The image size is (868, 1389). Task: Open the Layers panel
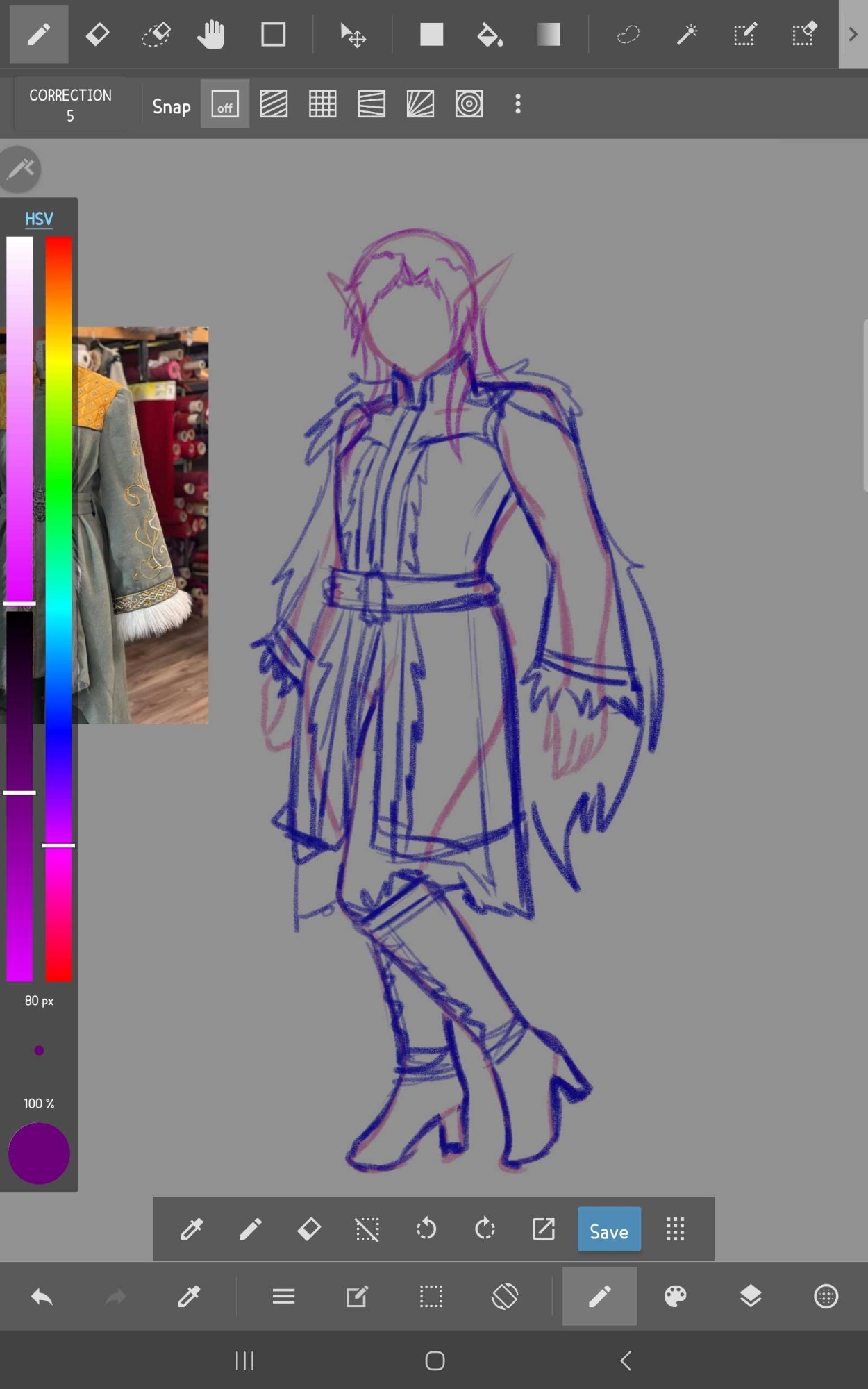pyautogui.click(x=750, y=1296)
